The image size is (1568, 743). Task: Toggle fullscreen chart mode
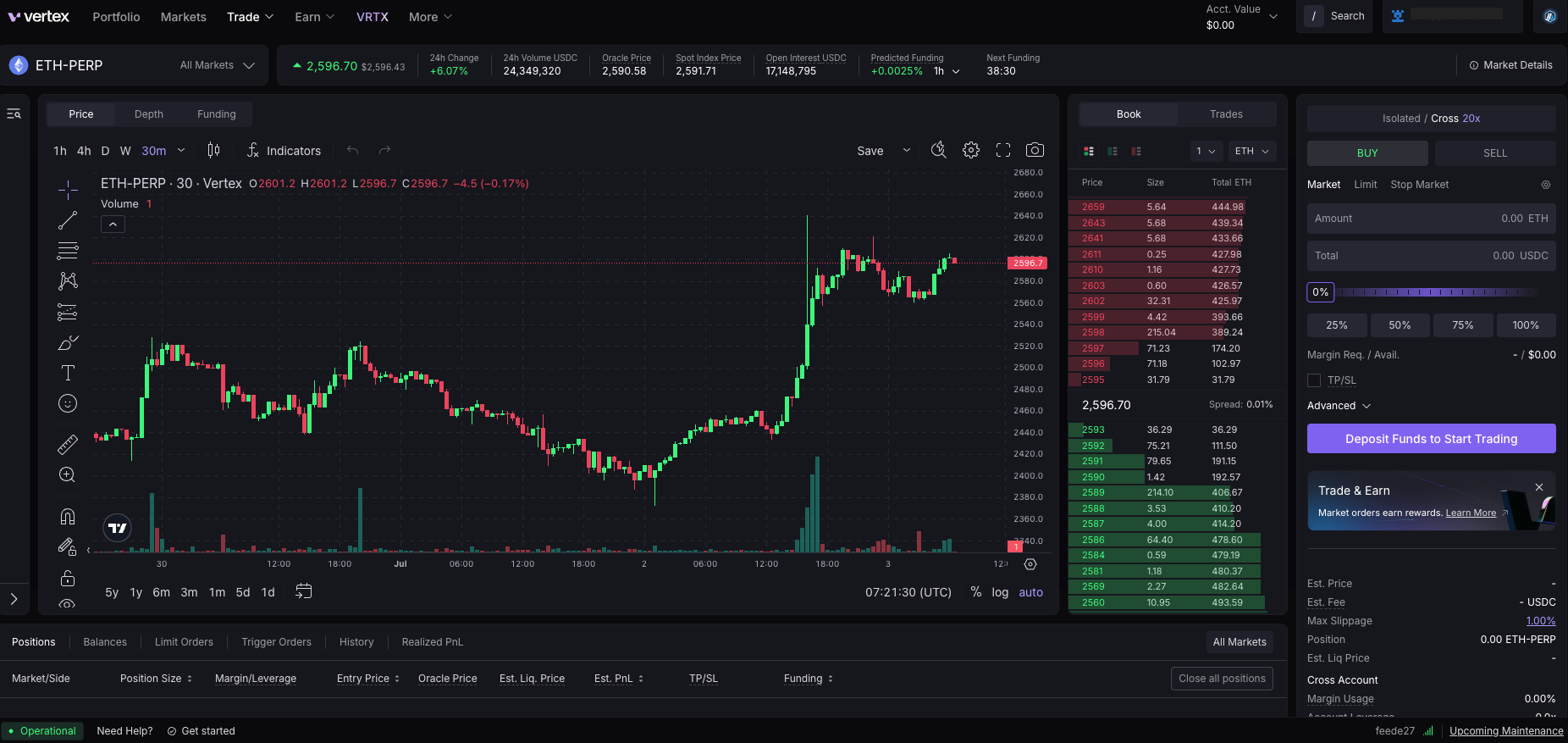(x=1003, y=150)
